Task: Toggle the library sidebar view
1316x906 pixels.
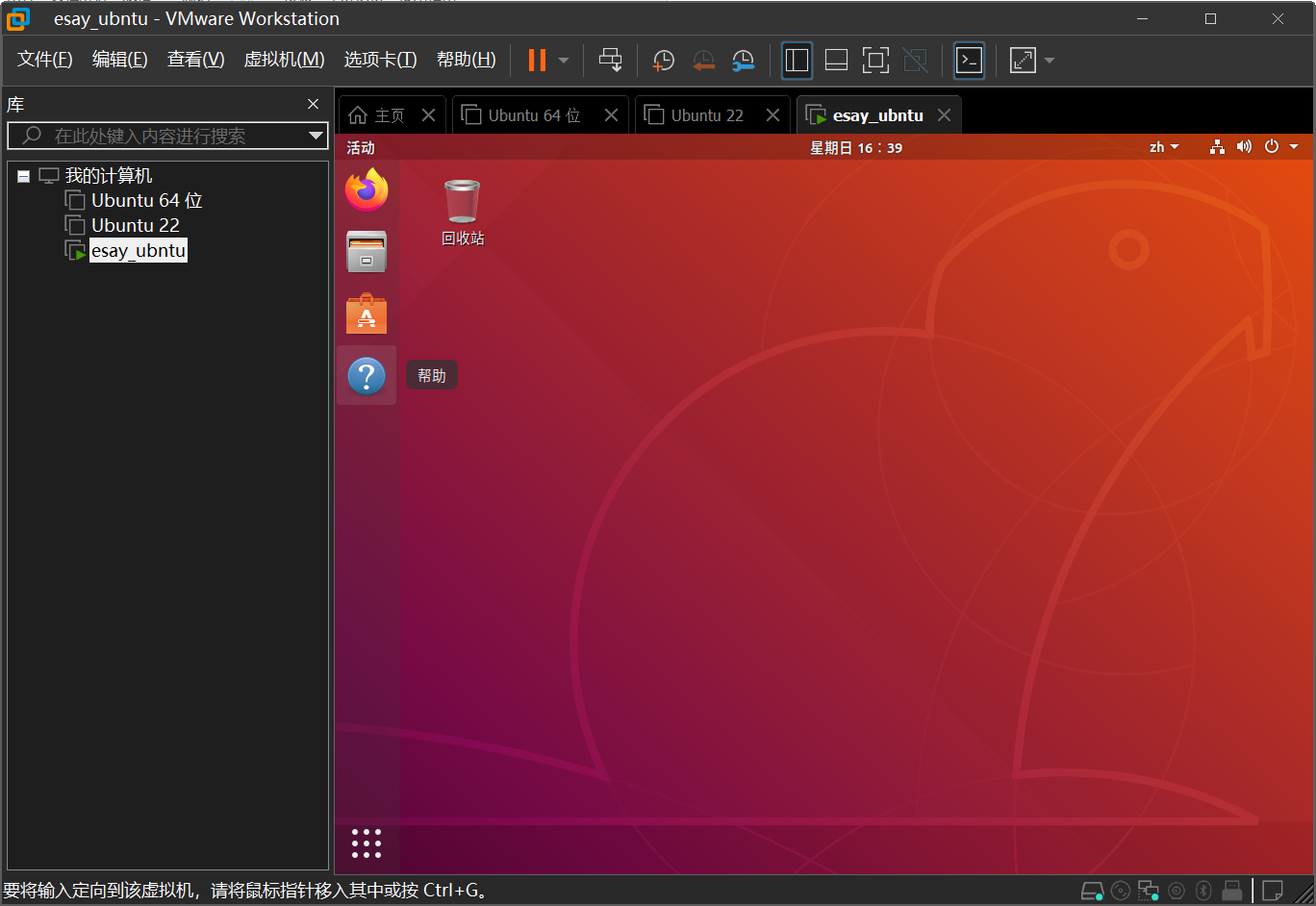Action: click(797, 61)
